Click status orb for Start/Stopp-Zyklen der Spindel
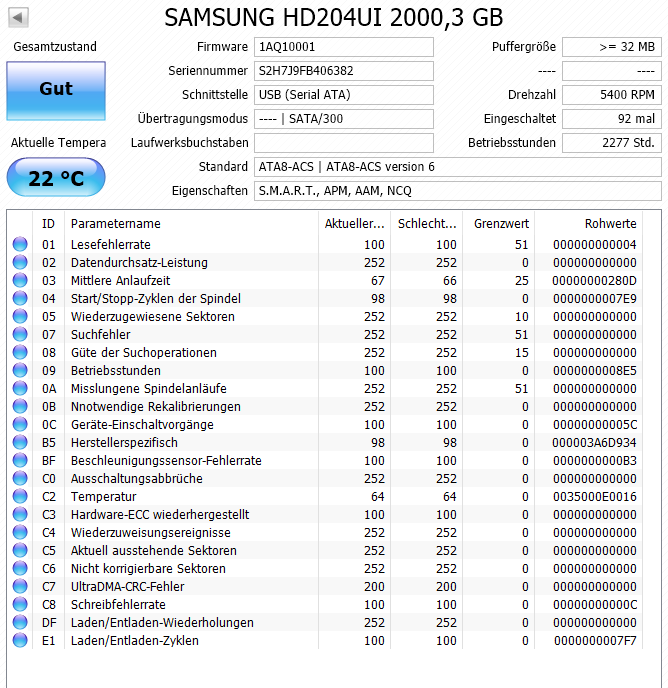This screenshot has height=688, width=668. coord(20,298)
